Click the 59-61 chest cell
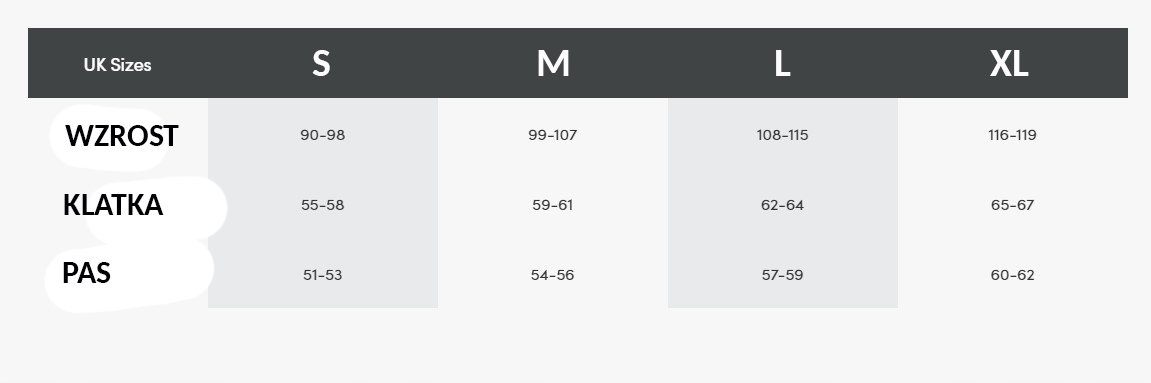Screen dimensions: 1151x383 (x=553, y=205)
